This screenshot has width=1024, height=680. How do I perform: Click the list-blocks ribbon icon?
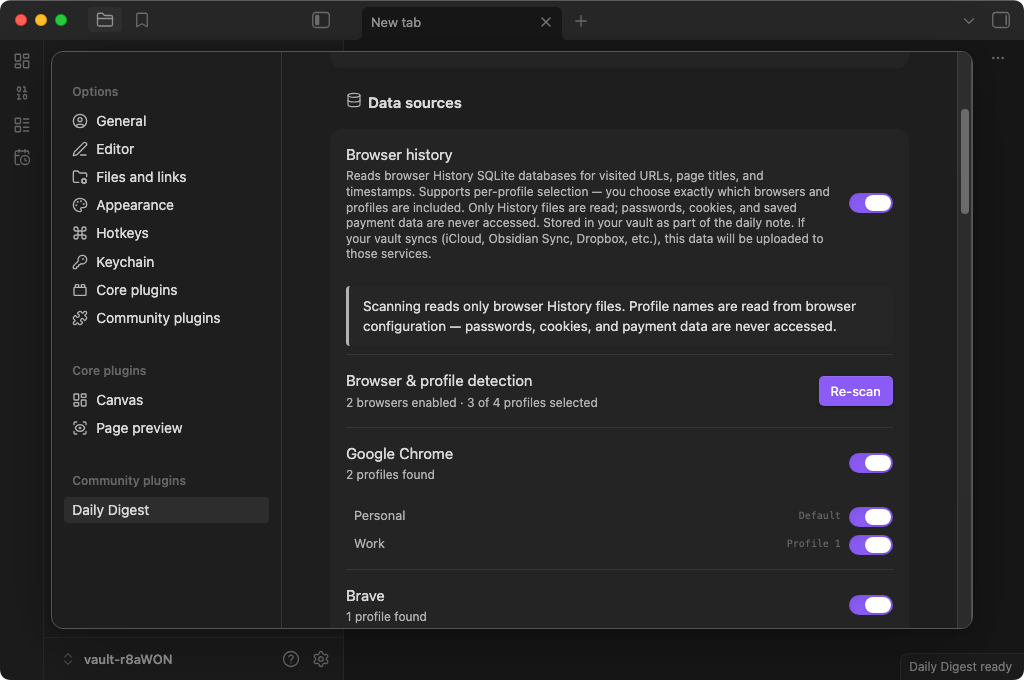(22, 125)
